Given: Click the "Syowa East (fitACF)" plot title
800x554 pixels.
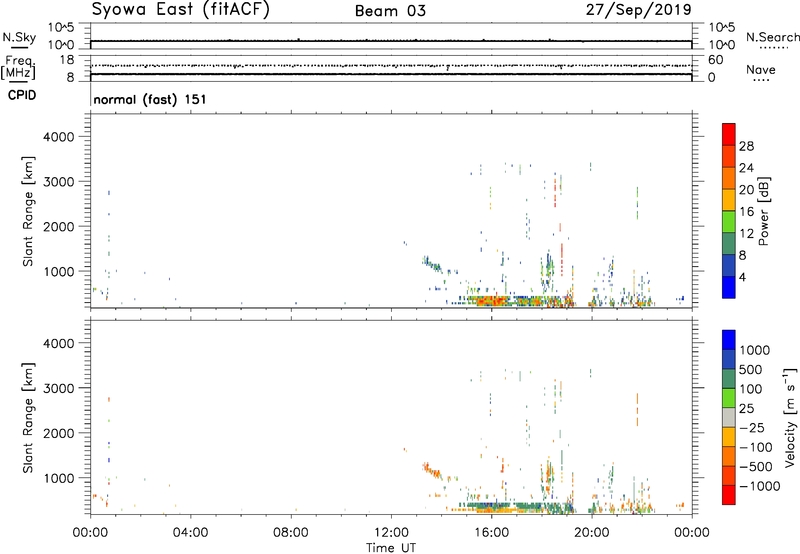Looking at the screenshot, I should coord(181,10).
